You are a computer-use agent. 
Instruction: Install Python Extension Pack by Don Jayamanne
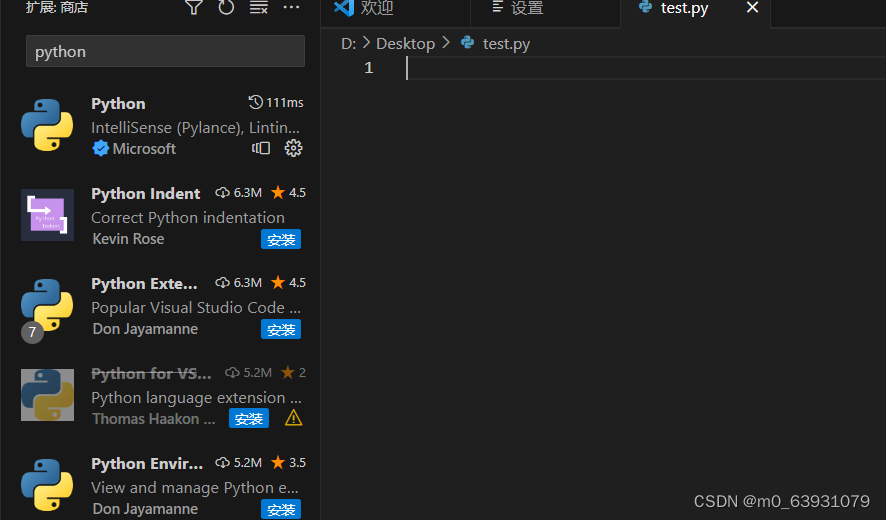[x=281, y=330]
